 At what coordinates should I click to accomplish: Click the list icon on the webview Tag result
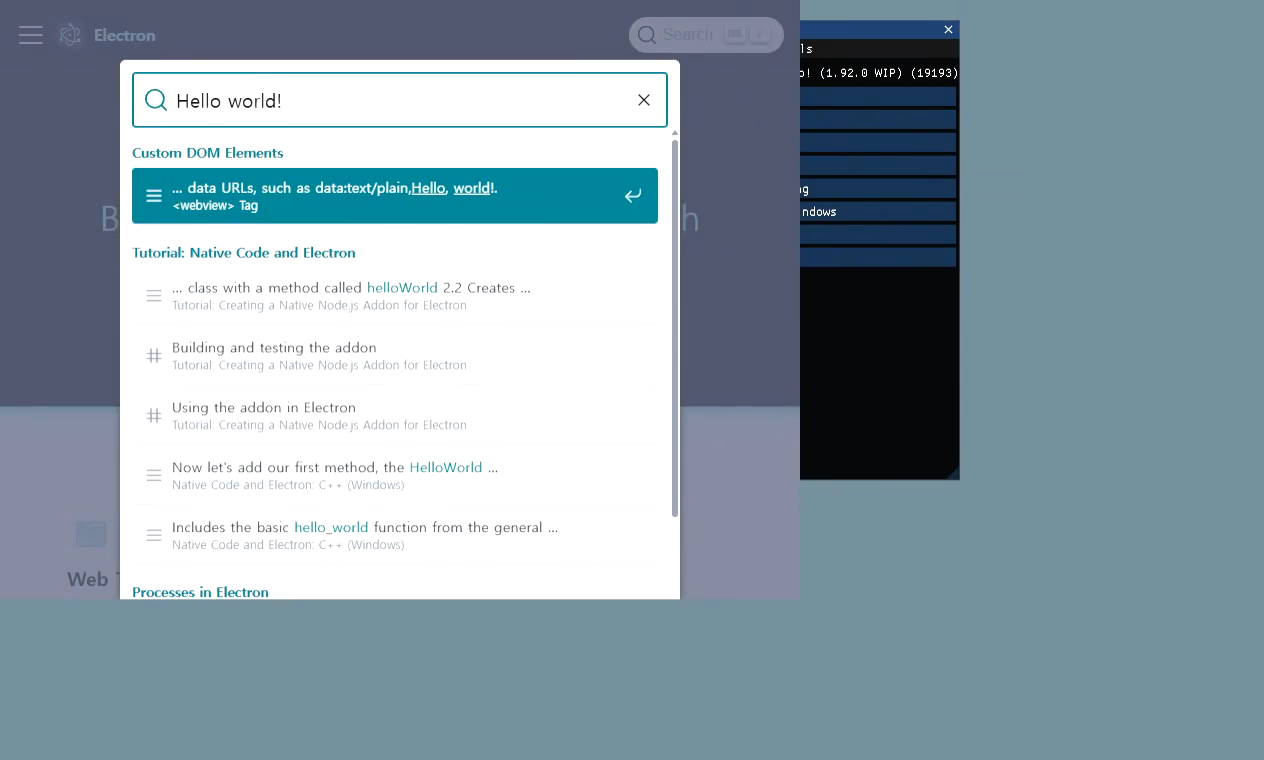[x=154, y=196]
